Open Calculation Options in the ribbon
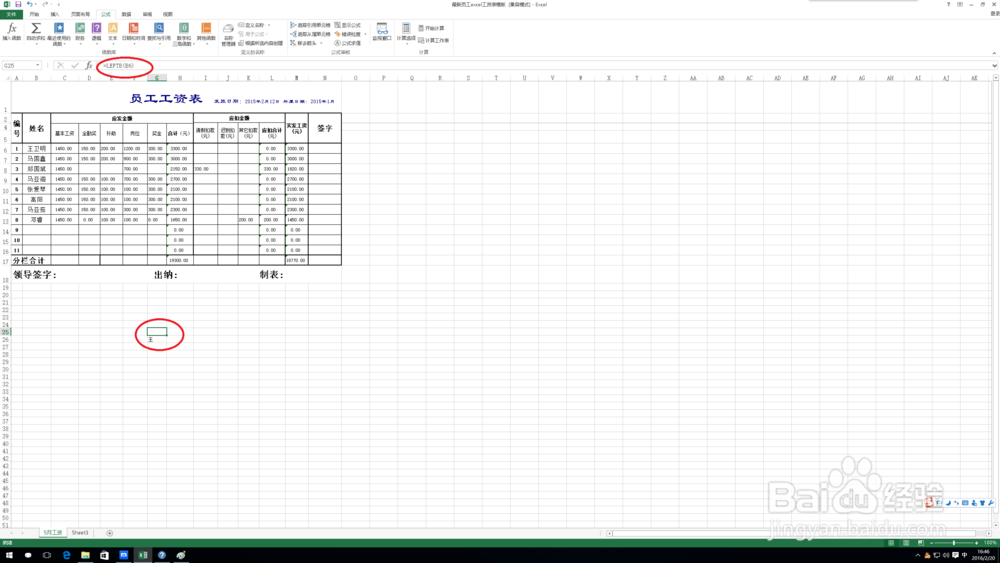1000x563 pixels. 406,33
